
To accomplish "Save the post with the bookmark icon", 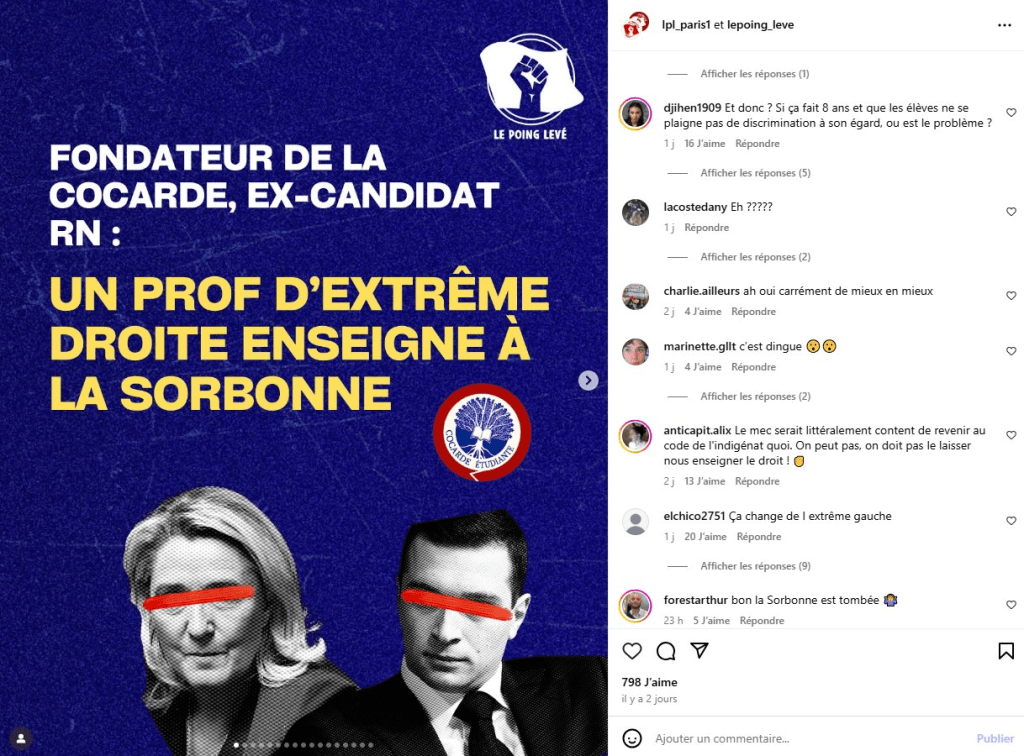I will tap(1006, 650).
